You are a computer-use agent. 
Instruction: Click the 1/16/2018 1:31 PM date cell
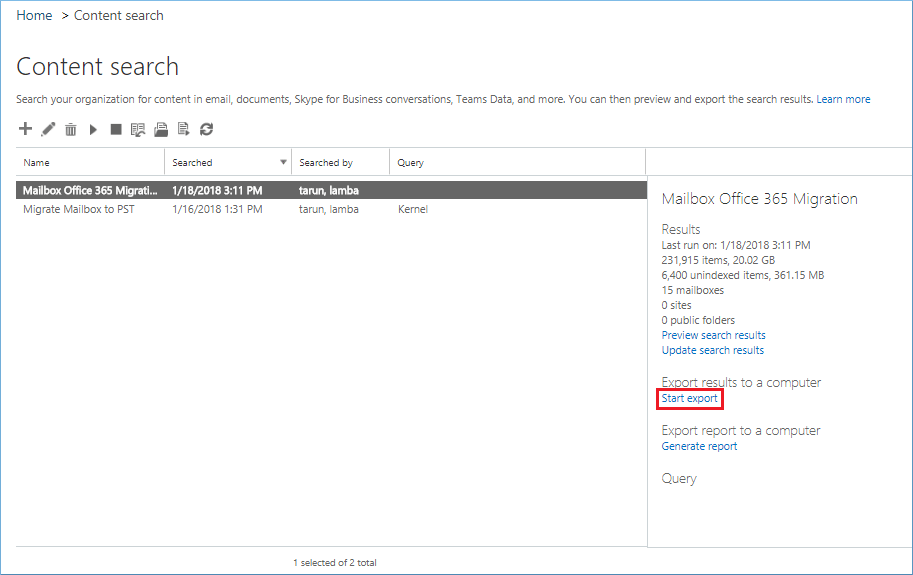217,209
